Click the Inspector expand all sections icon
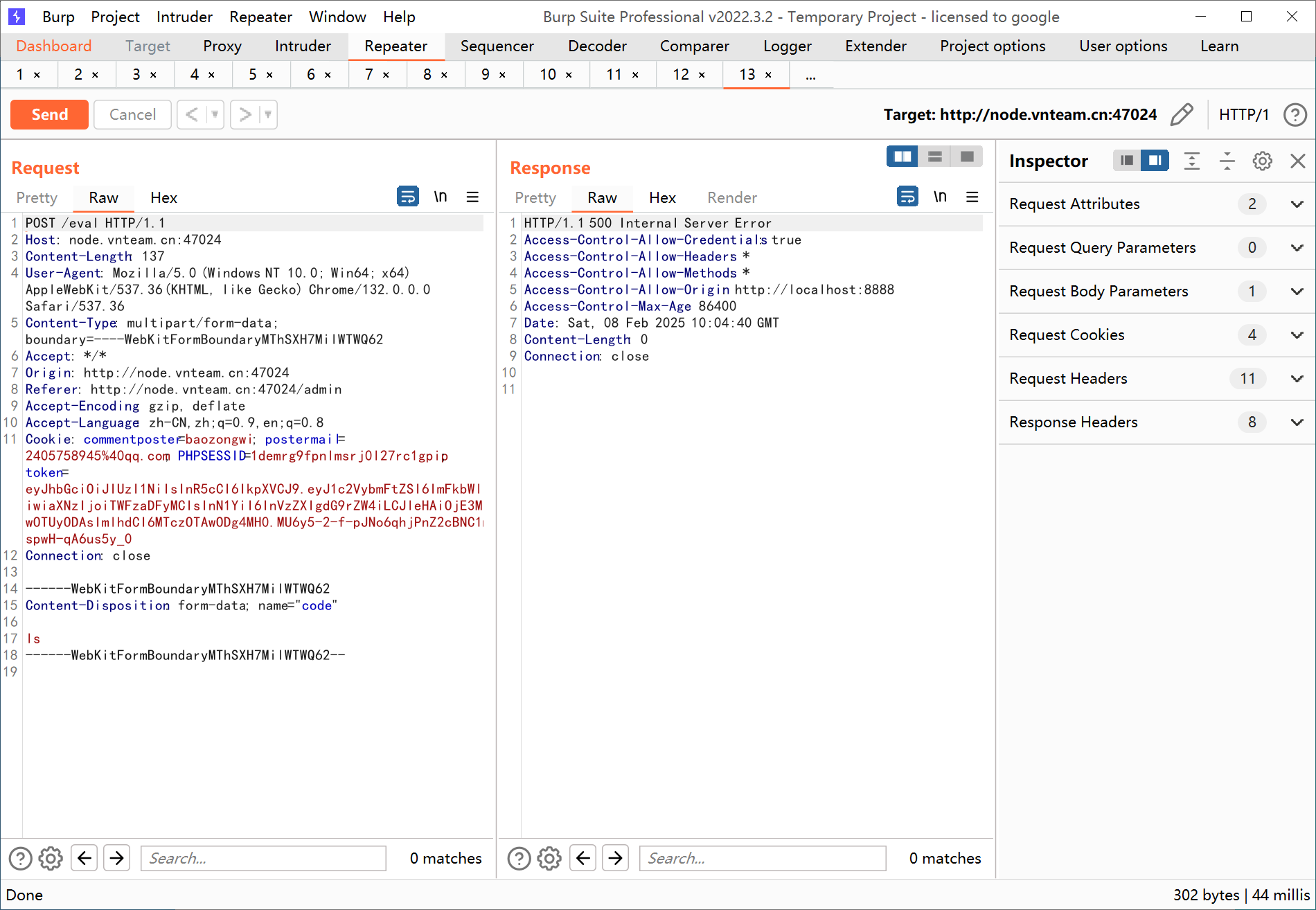1316x910 pixels. 1191,161
